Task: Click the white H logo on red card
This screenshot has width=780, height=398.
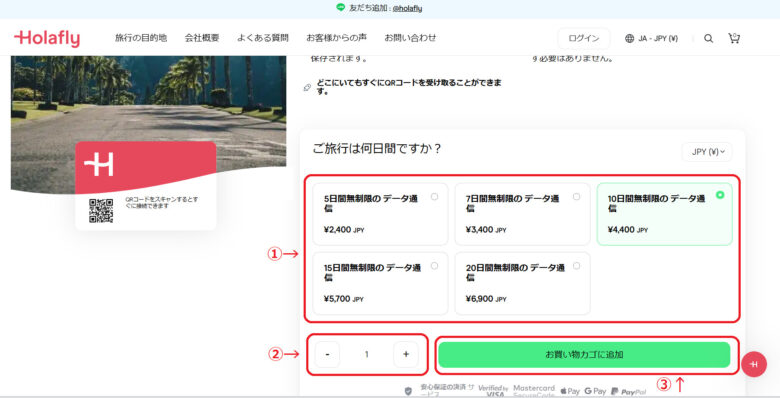Action: pos(99,165)
